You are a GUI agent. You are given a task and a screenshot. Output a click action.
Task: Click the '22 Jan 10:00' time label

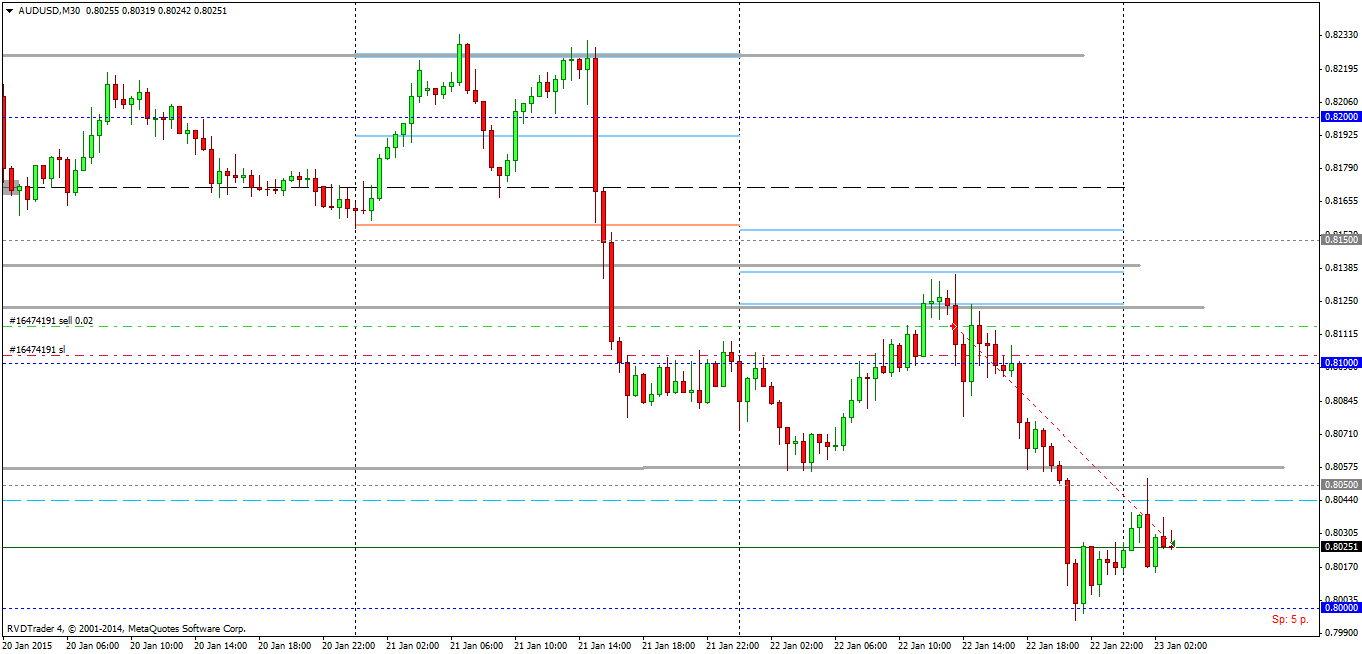point(924,646)
